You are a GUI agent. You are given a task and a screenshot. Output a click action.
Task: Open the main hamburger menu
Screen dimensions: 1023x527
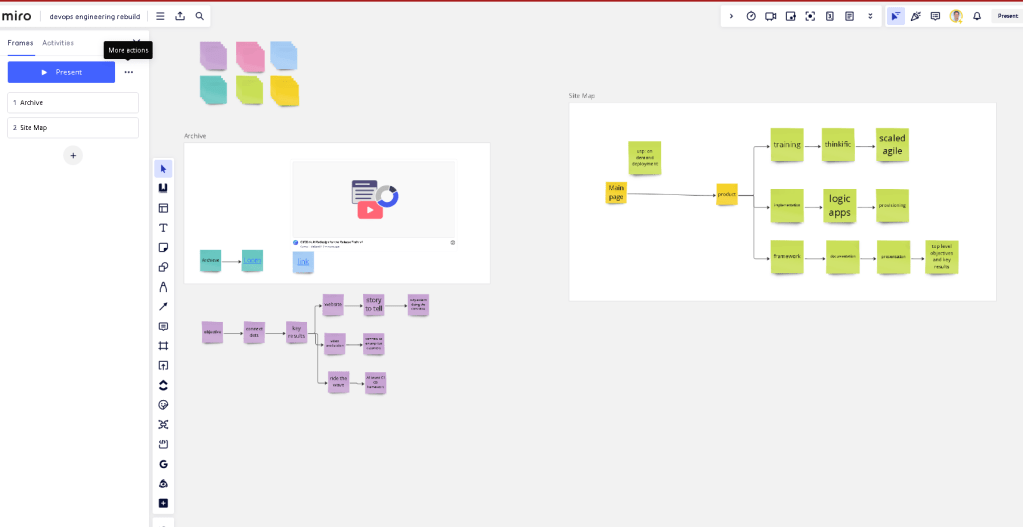click(x=160, y=16)
